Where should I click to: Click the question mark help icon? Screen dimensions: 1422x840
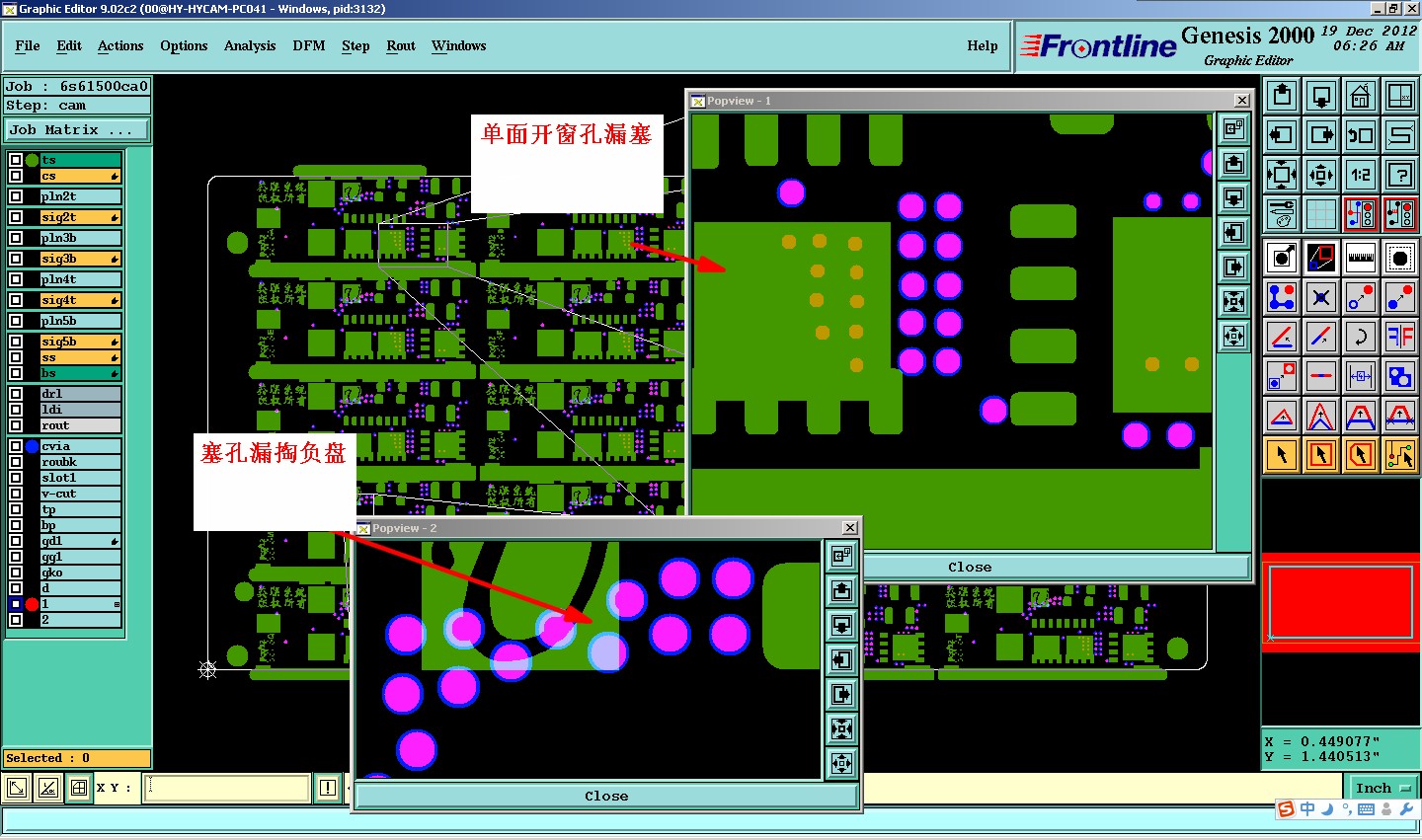pyautogui.click(x=1400, y=175)
